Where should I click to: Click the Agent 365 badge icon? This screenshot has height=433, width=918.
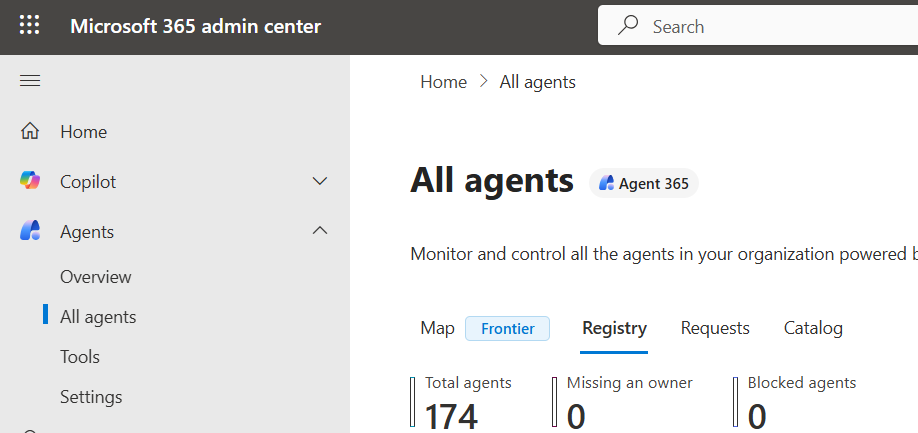(607, 184)
